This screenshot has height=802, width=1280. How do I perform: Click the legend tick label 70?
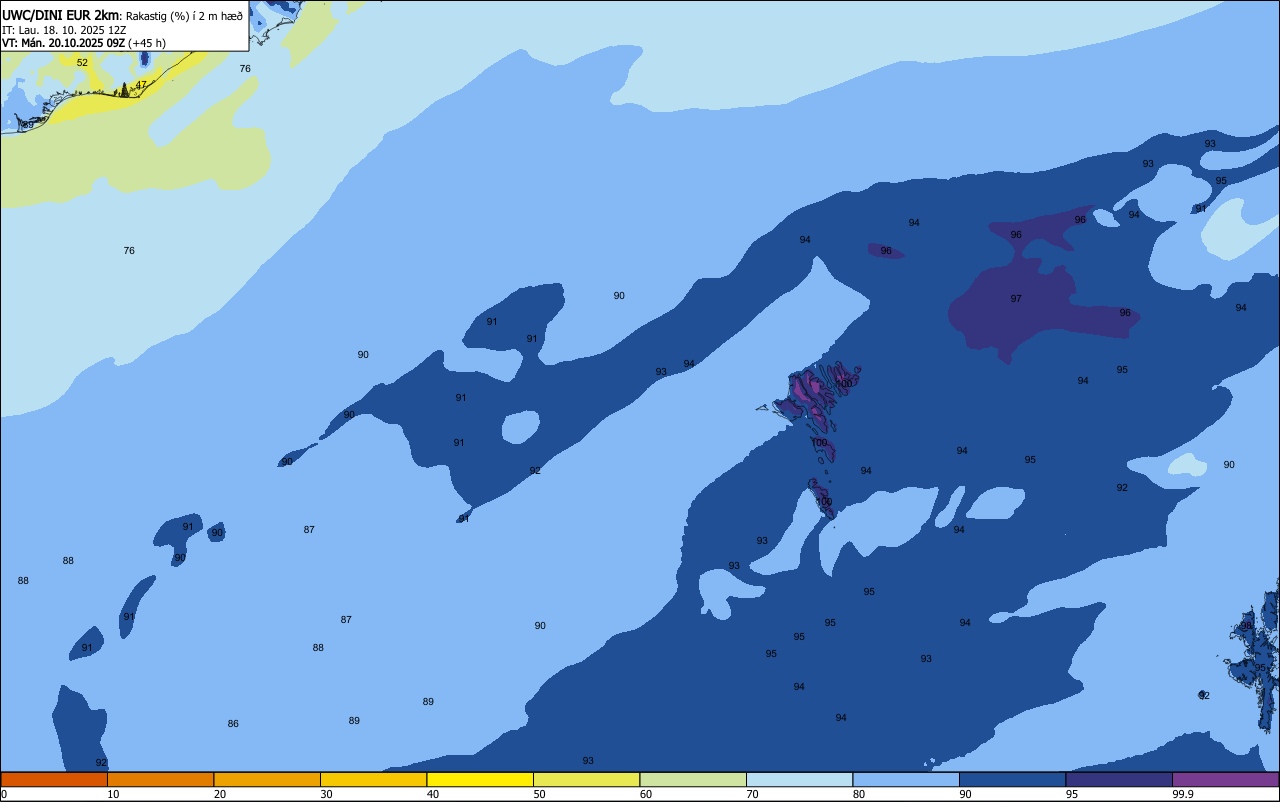752,794
